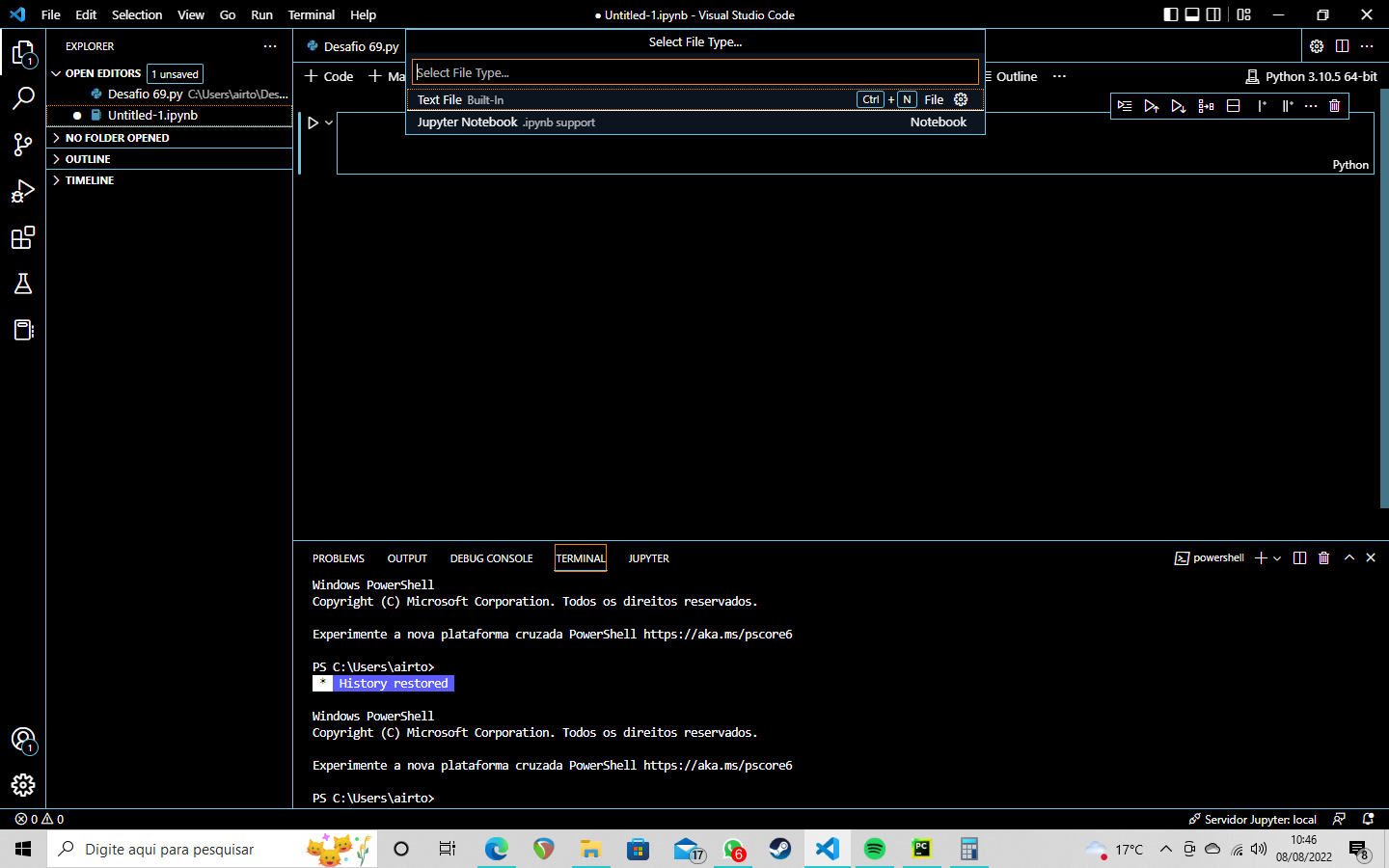Split the terminal pane

pyautogui.click(x=1299, y=557)
